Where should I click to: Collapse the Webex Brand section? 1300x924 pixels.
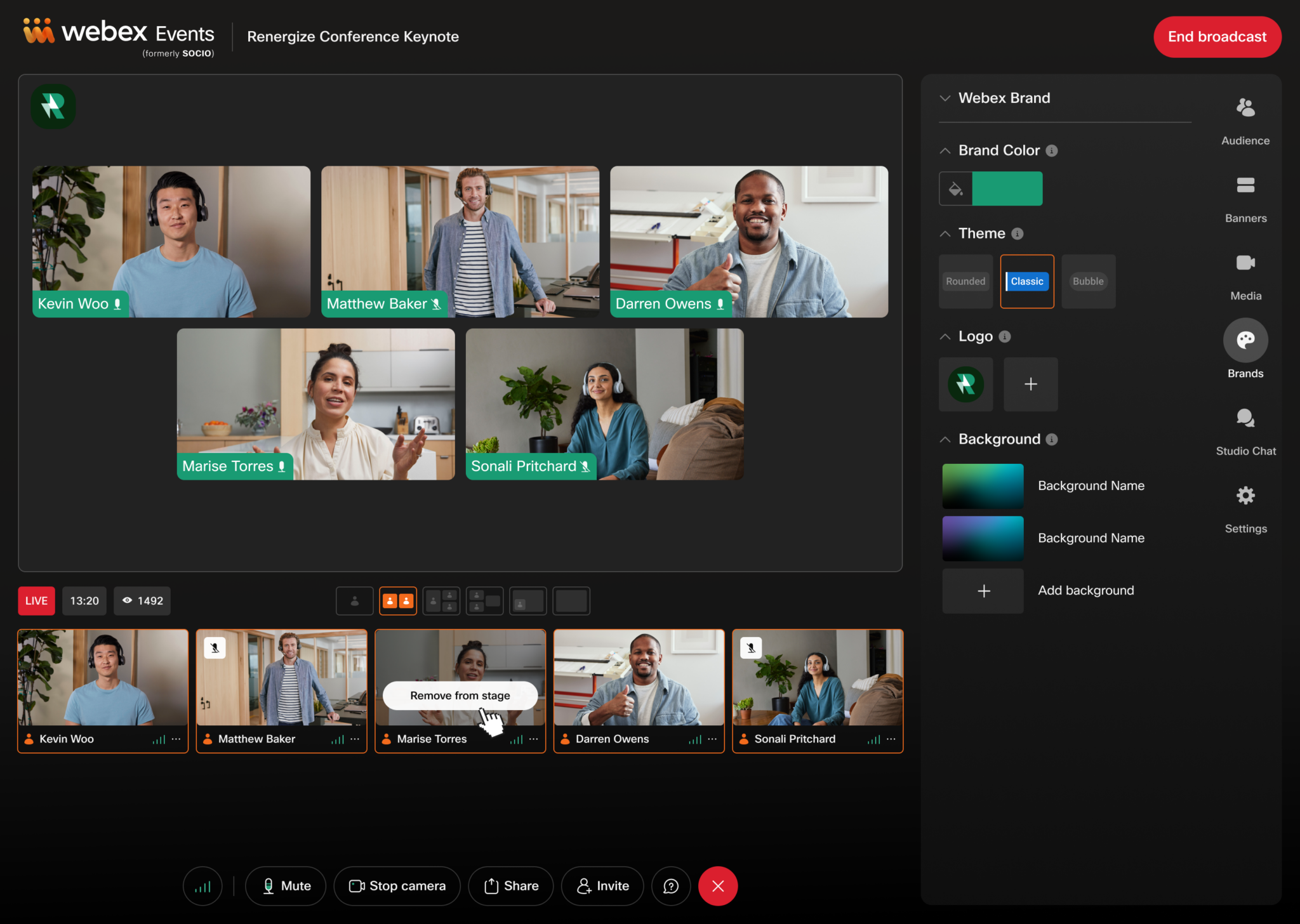pos(945,98)
